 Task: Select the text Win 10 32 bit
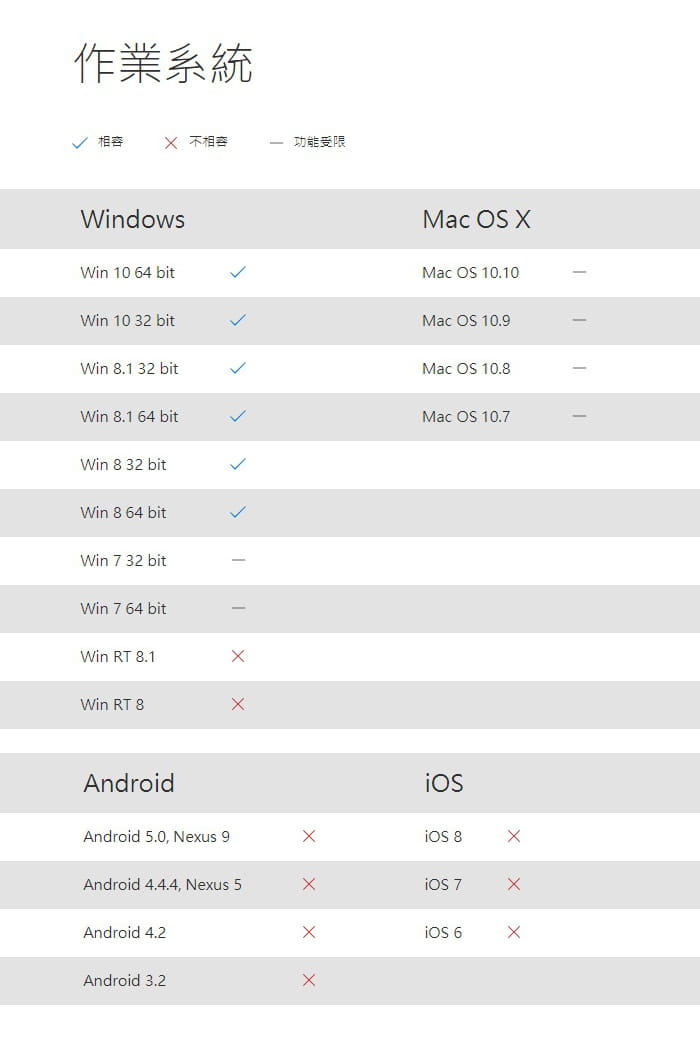(128, 320)
